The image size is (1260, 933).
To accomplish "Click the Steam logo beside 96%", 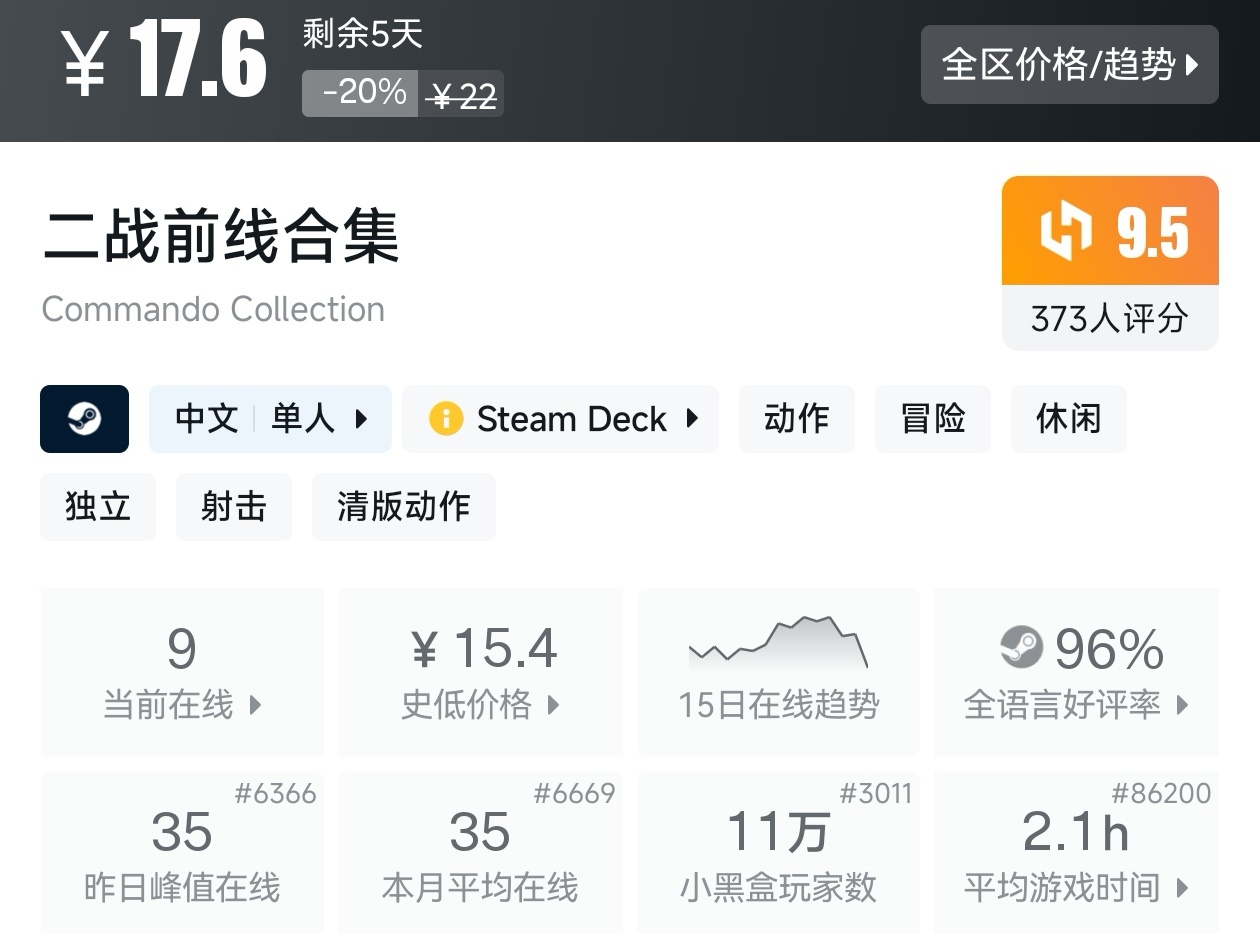I will 1021,647.
